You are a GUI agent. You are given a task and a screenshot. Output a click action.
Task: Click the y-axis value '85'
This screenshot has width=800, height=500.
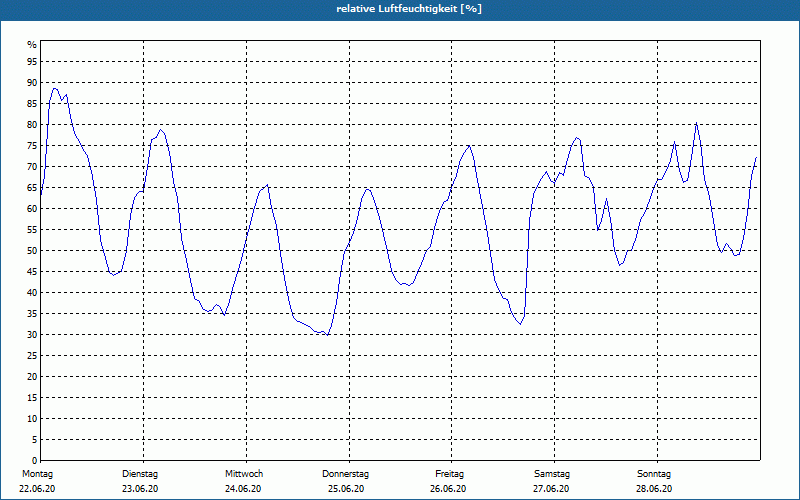[32, 104]
